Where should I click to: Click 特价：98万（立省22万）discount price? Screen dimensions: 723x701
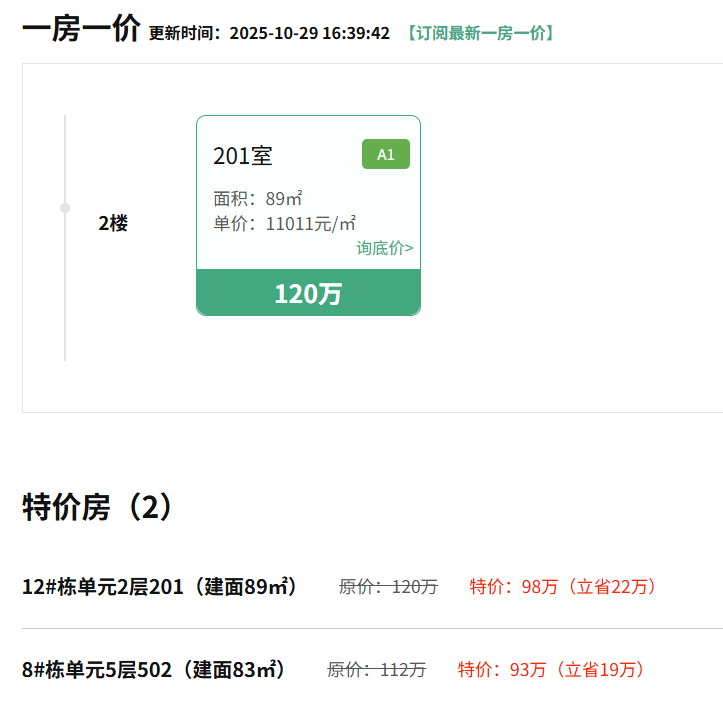[x=564, y=587]
